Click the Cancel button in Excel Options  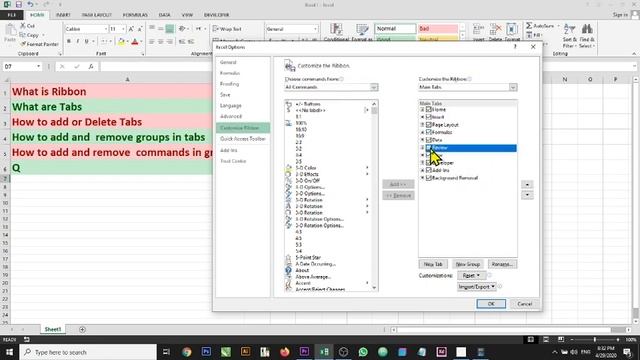click(x=524, y=304)
